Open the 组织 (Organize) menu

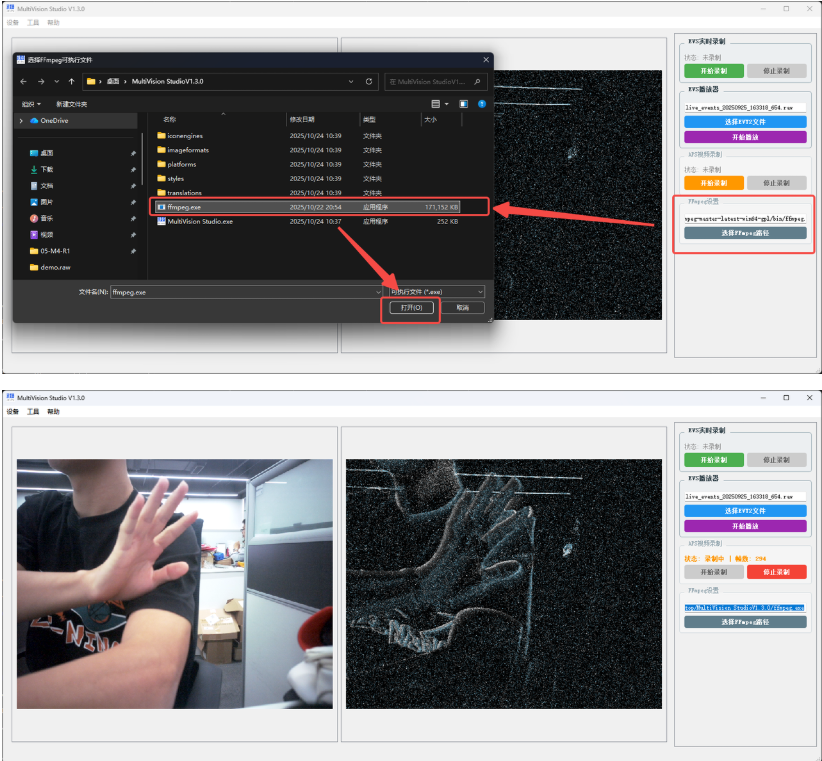[x=31, y=104]
